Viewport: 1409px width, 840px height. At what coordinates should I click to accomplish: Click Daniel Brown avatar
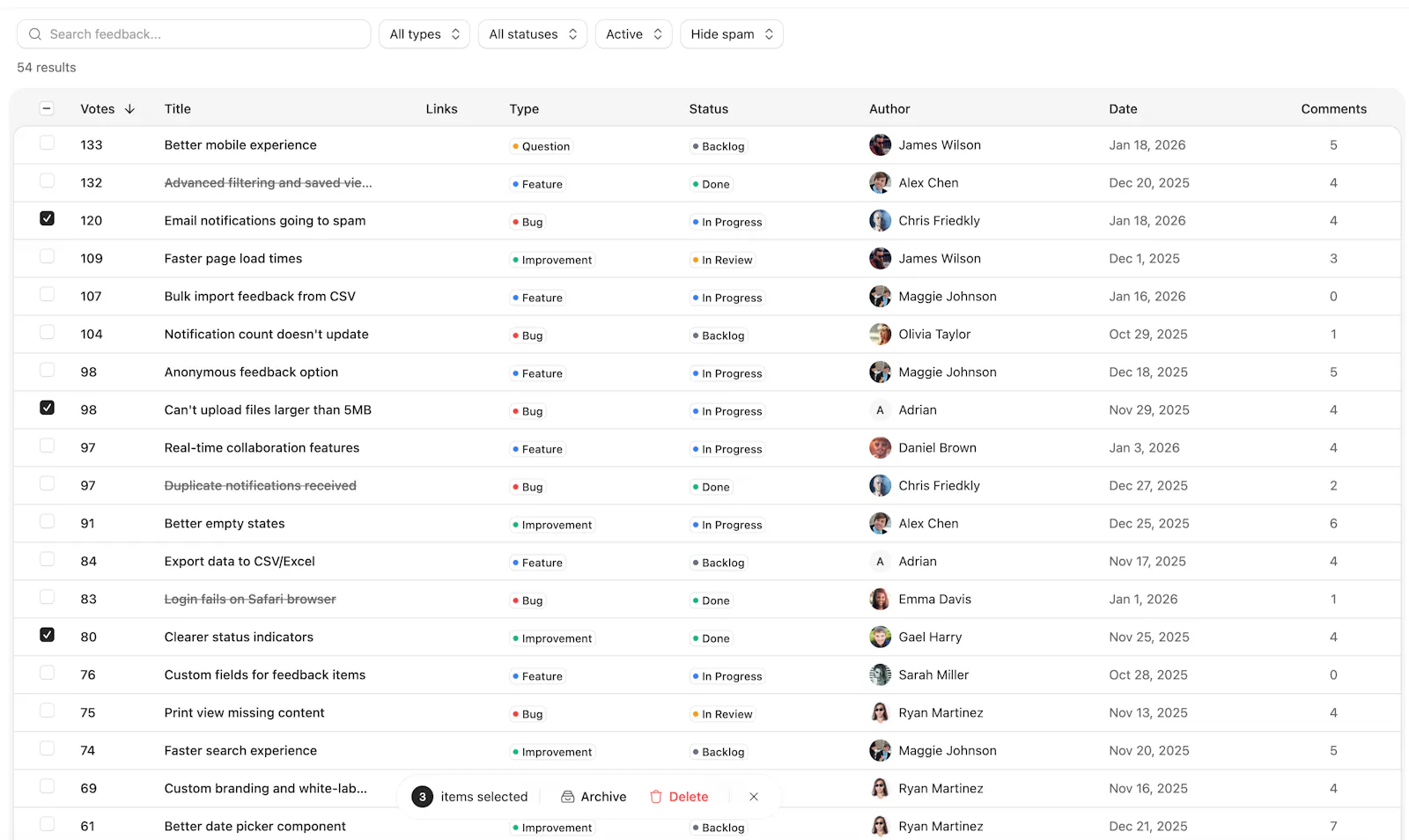click(x=880, y=448)
